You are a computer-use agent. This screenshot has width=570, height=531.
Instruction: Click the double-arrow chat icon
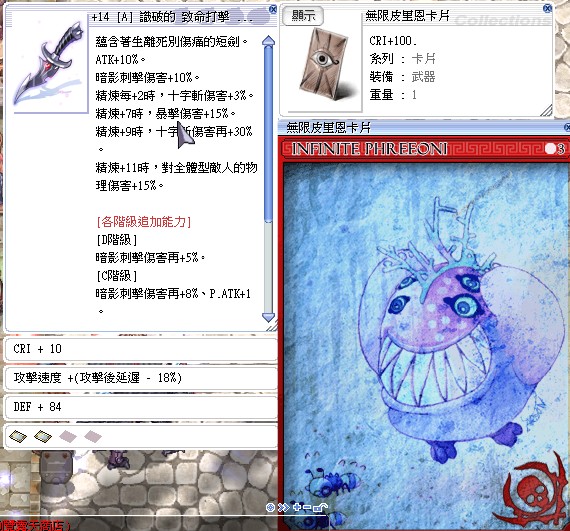(283, 507)
